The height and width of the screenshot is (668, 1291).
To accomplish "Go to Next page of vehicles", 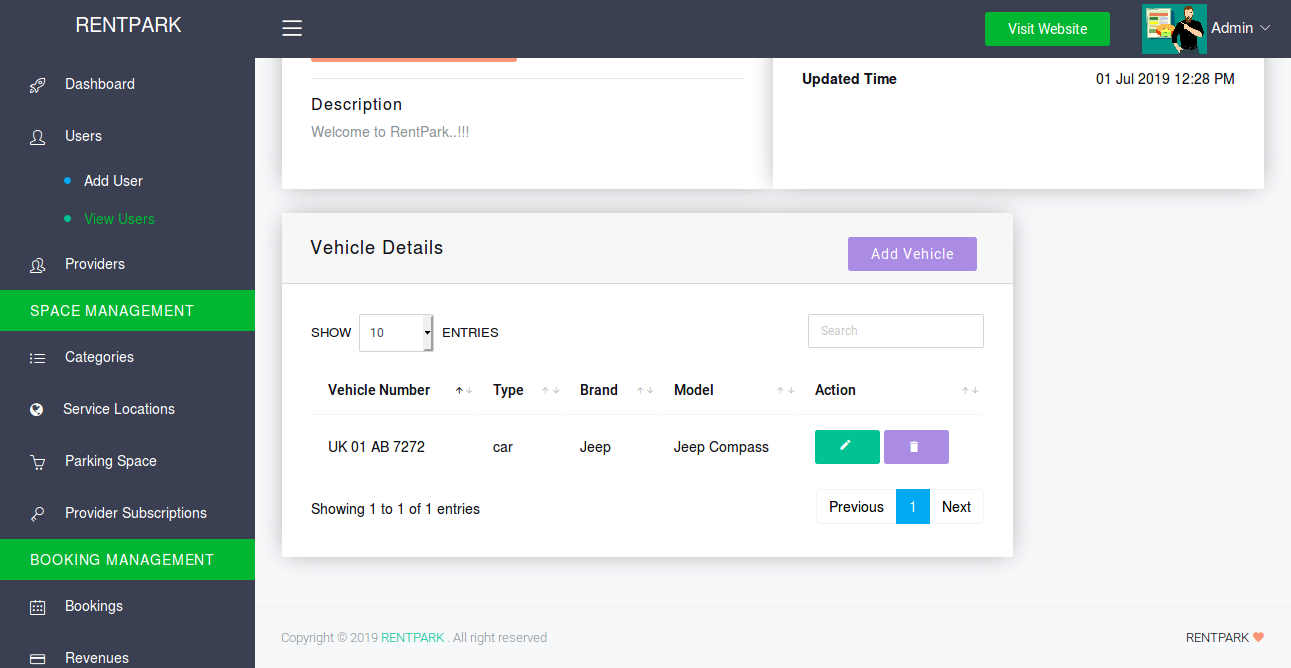I will (956, 507).
